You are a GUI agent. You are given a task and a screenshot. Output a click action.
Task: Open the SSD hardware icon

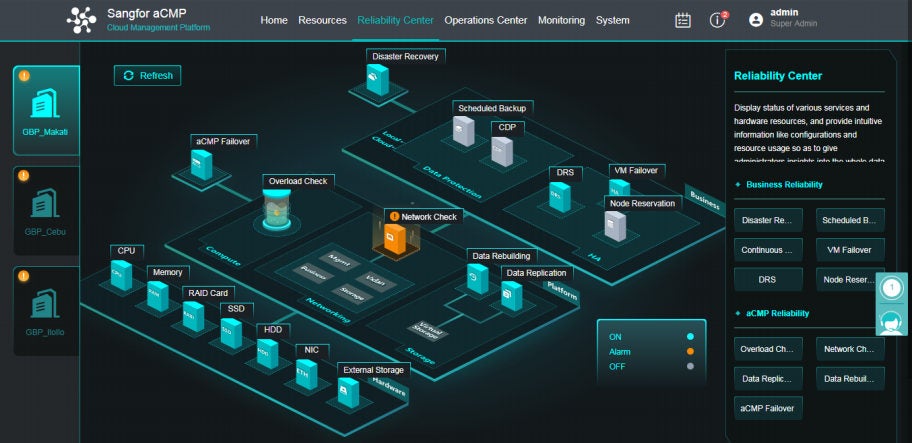pyautogui.click(x=231, y=334)
